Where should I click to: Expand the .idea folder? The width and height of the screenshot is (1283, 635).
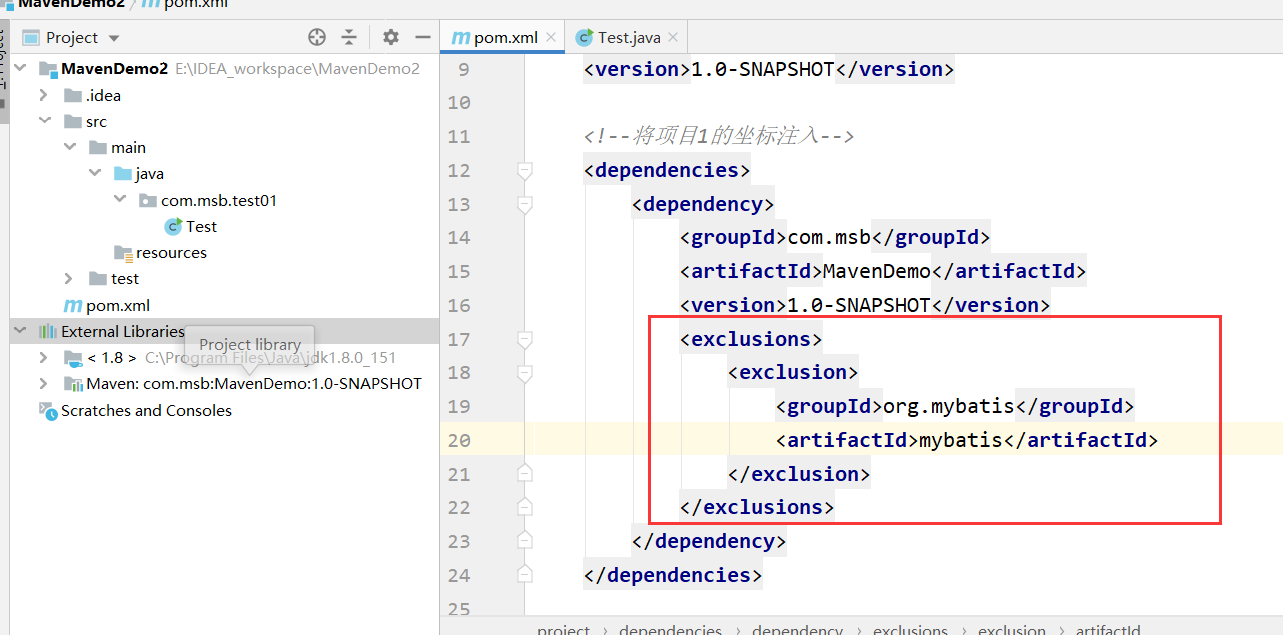[43, 95]
